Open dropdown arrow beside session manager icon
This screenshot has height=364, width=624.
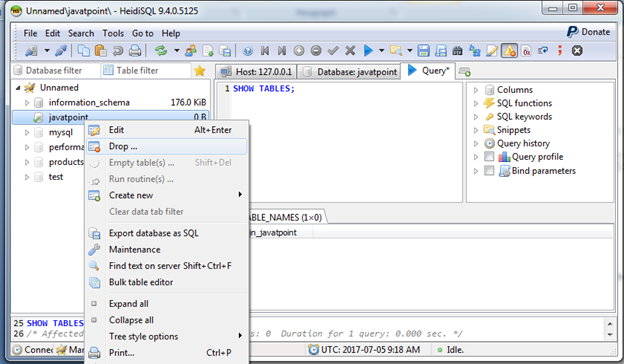47,51
